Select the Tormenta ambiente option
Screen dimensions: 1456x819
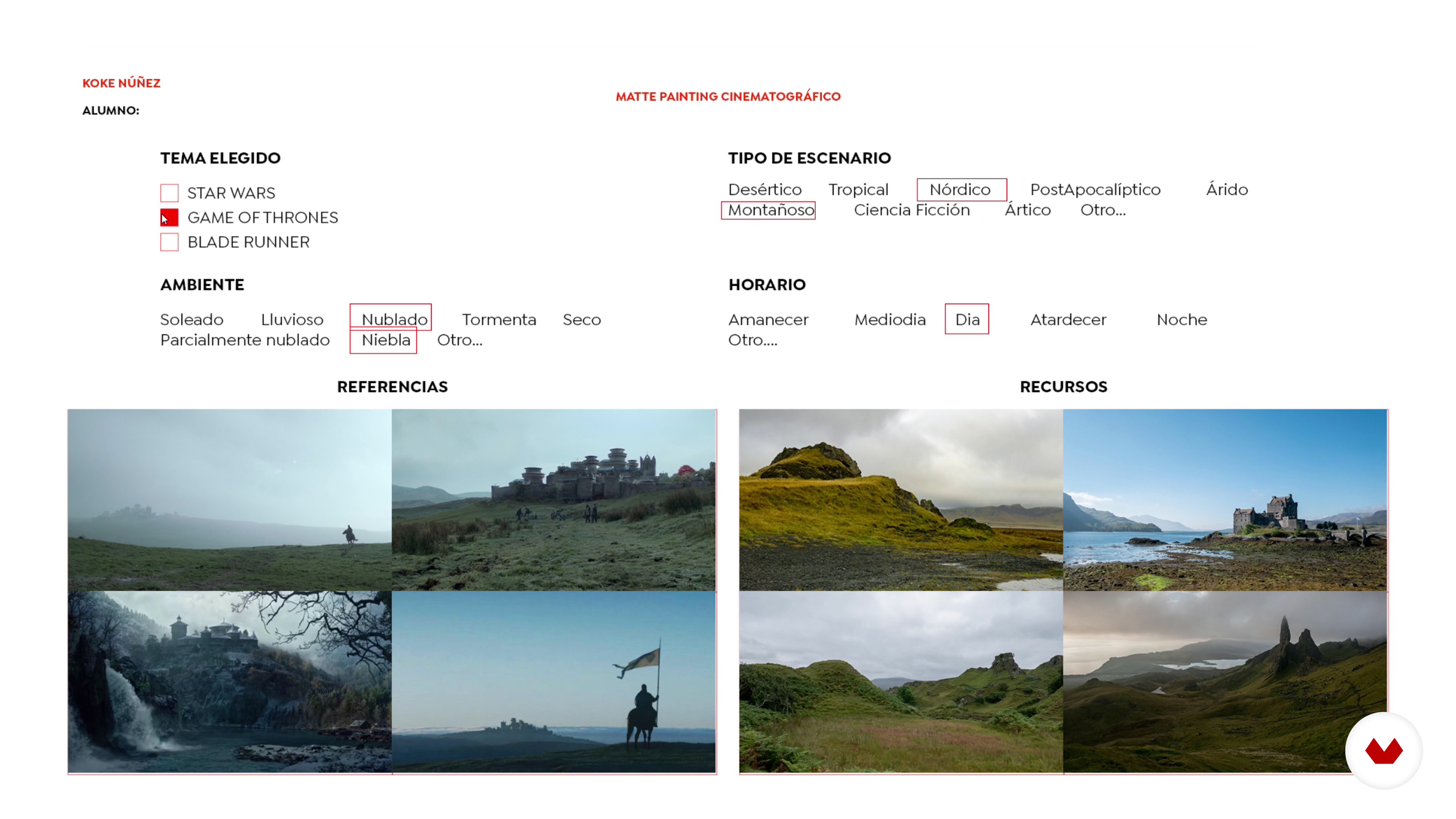coord(499,319)
